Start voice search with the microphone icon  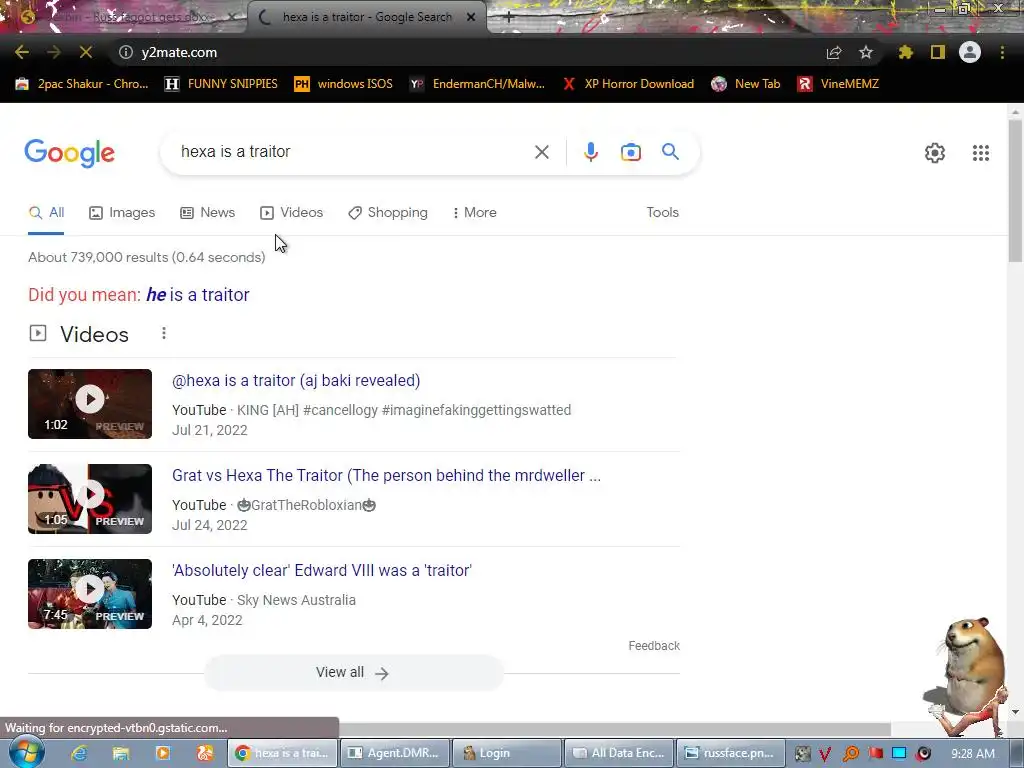[590, 152]
